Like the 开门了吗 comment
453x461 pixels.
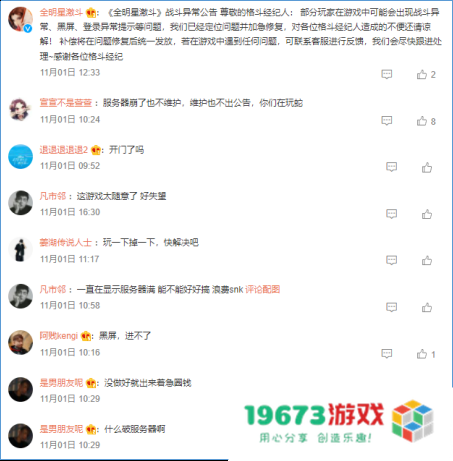point(427,168)
